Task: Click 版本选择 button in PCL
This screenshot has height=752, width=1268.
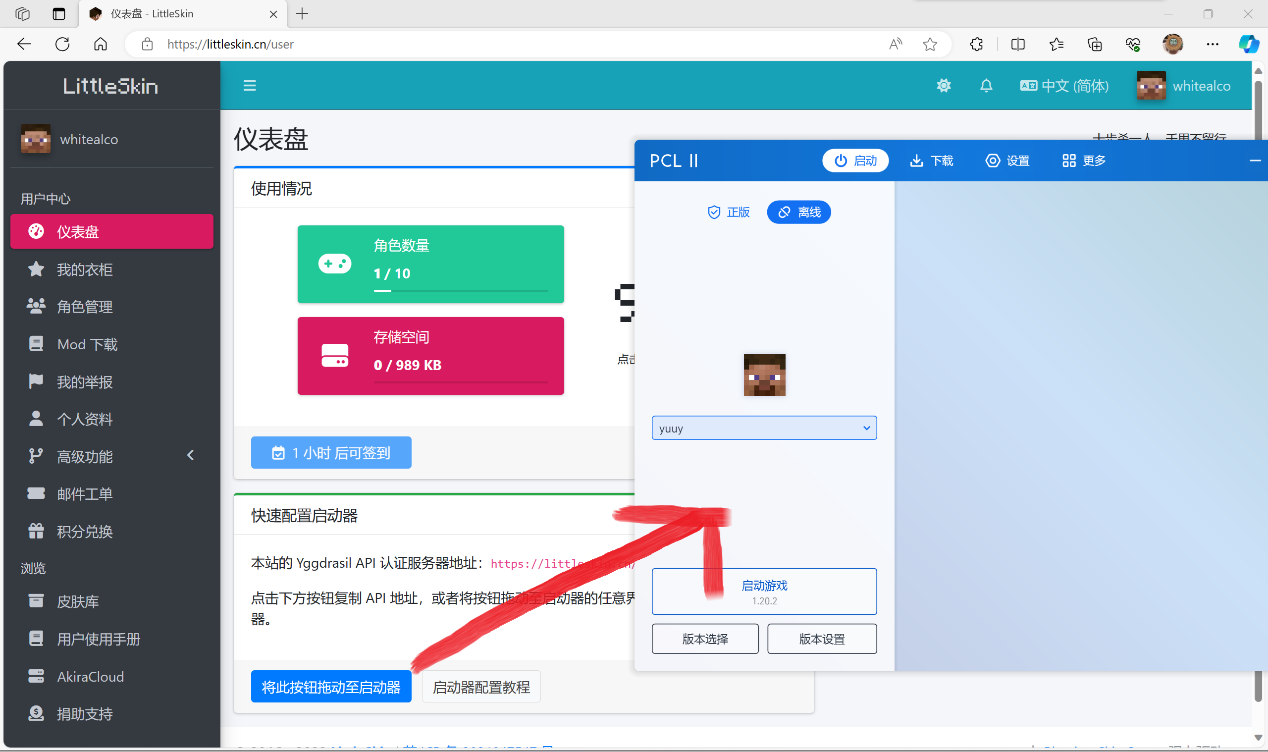Action: point(705,639)
